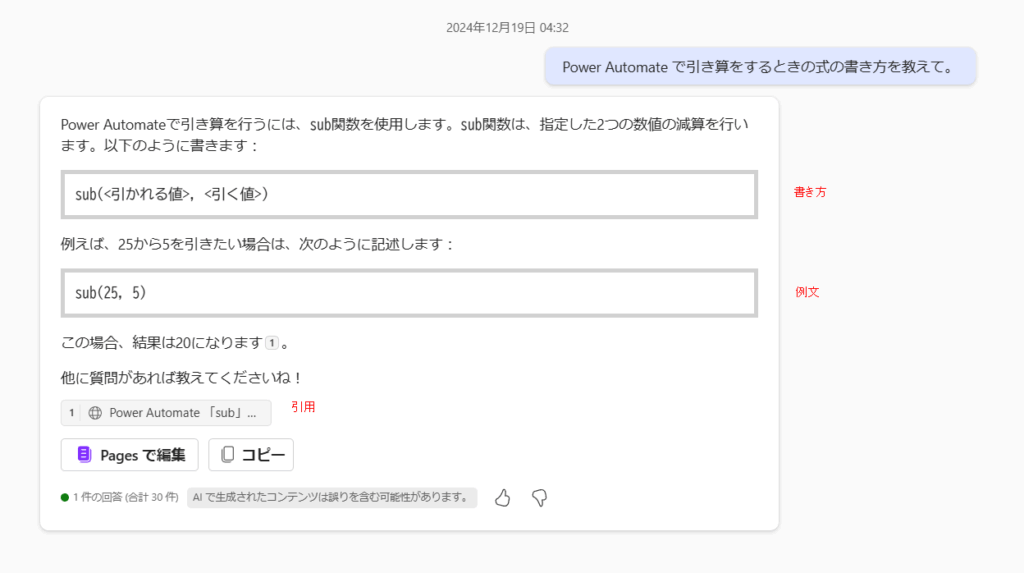Click the red "例文" annotation

pyautogui.click(x=807, y=292)
